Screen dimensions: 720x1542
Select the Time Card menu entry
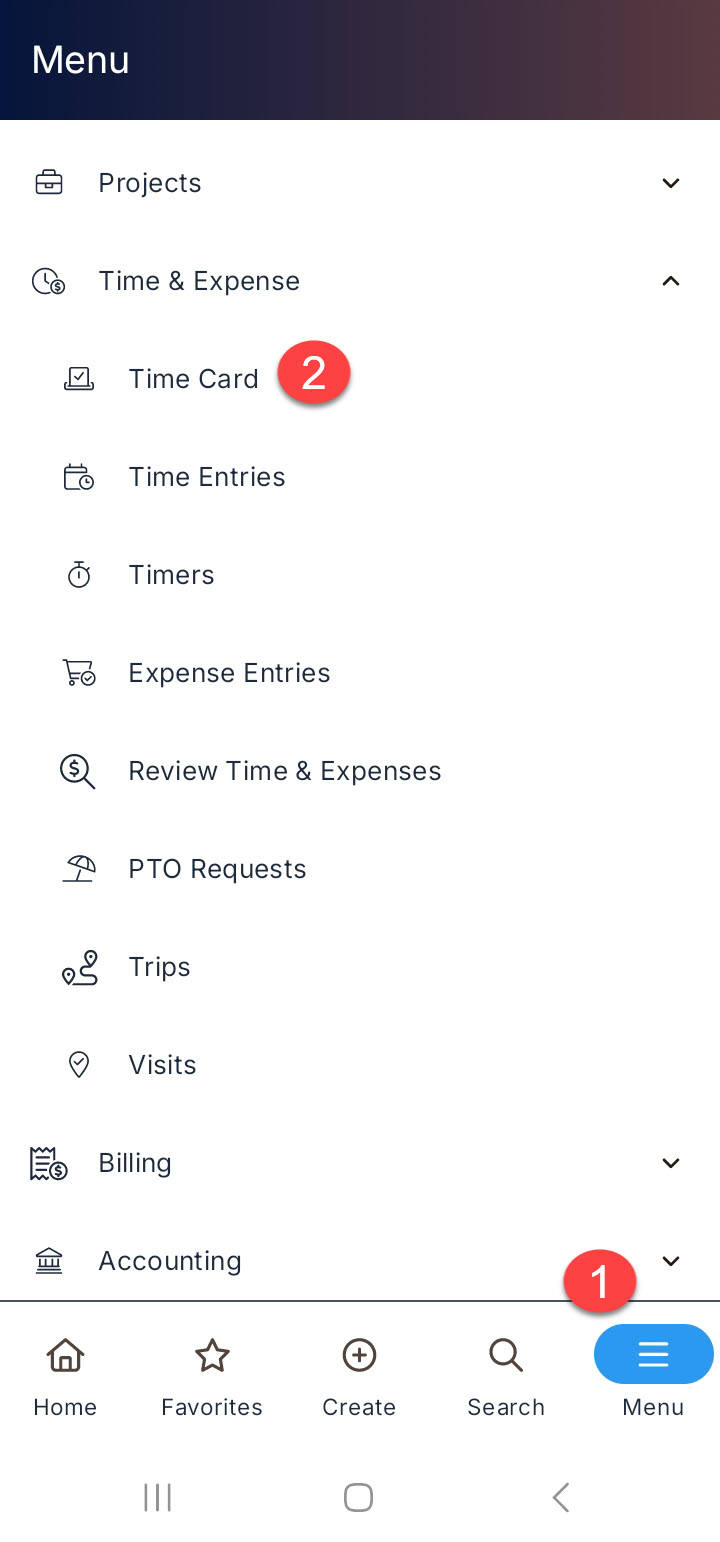[x=360, y=379]
